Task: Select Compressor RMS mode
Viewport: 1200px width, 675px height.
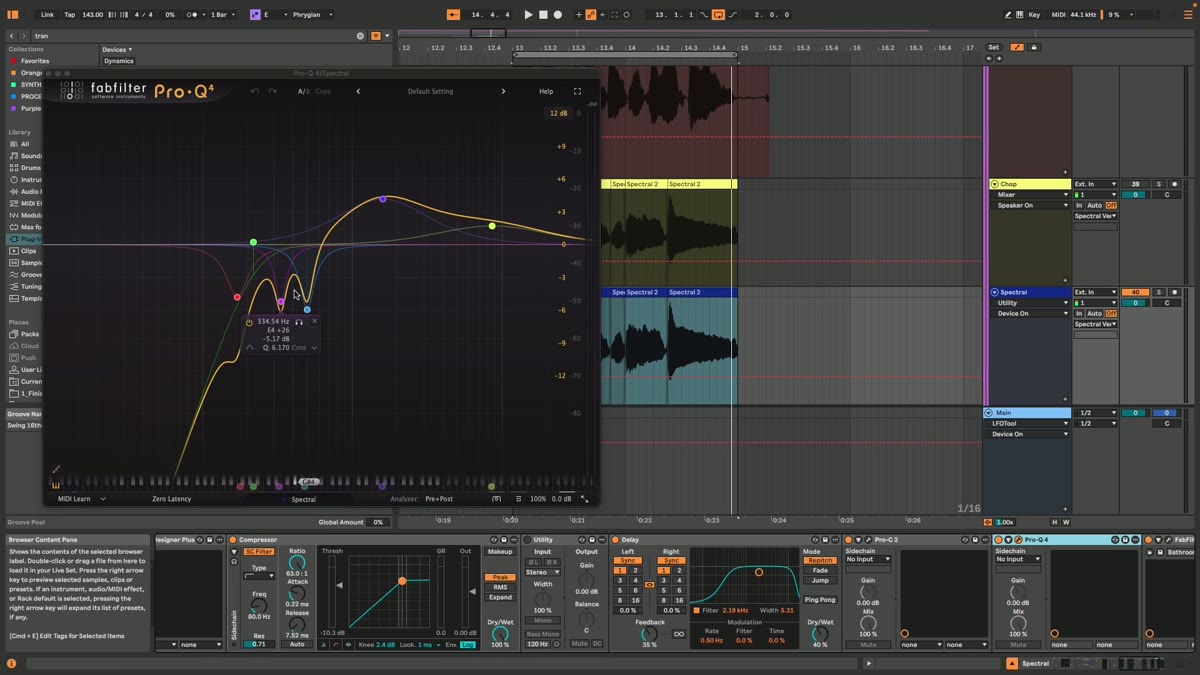Action: point(500,587)
